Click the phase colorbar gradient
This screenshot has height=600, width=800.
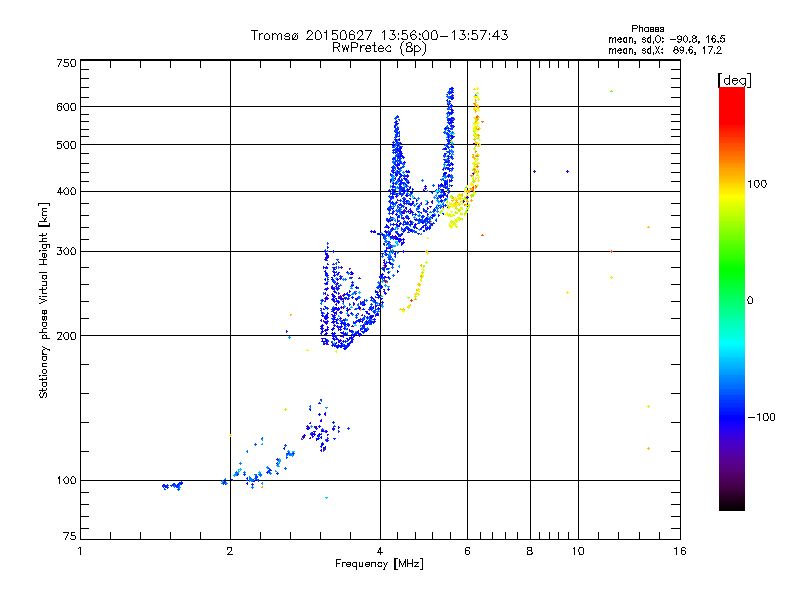[x=732, y=298]
